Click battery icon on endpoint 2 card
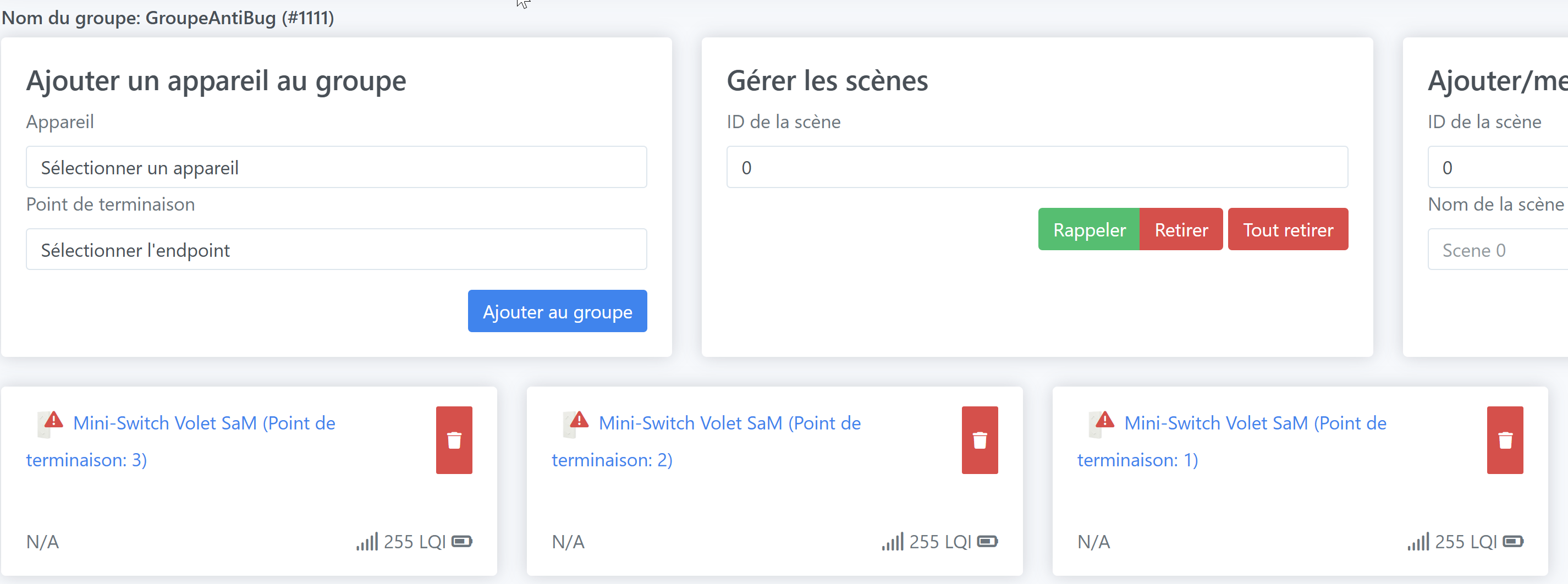The height and width of the screenshot is (584, 1568). (x=987, y=542)
